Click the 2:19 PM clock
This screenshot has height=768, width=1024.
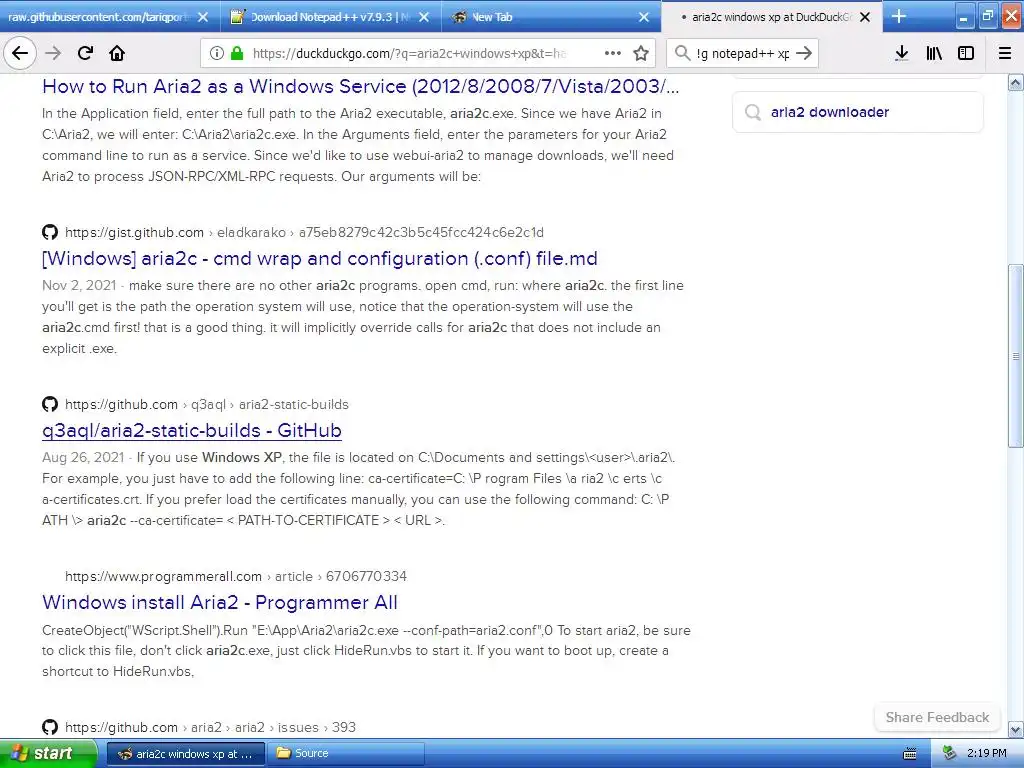(x=986, y=753)
